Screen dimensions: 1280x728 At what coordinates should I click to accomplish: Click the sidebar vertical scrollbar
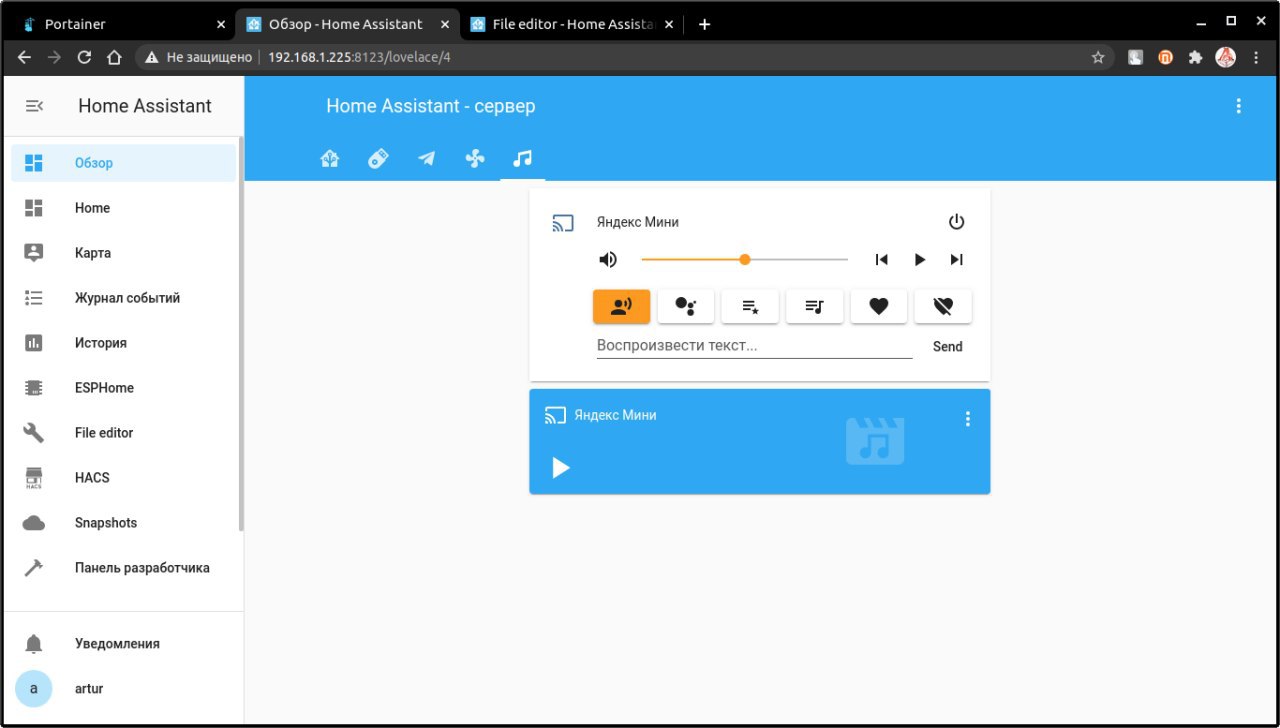pyautogui.click(x=240, y=334)
